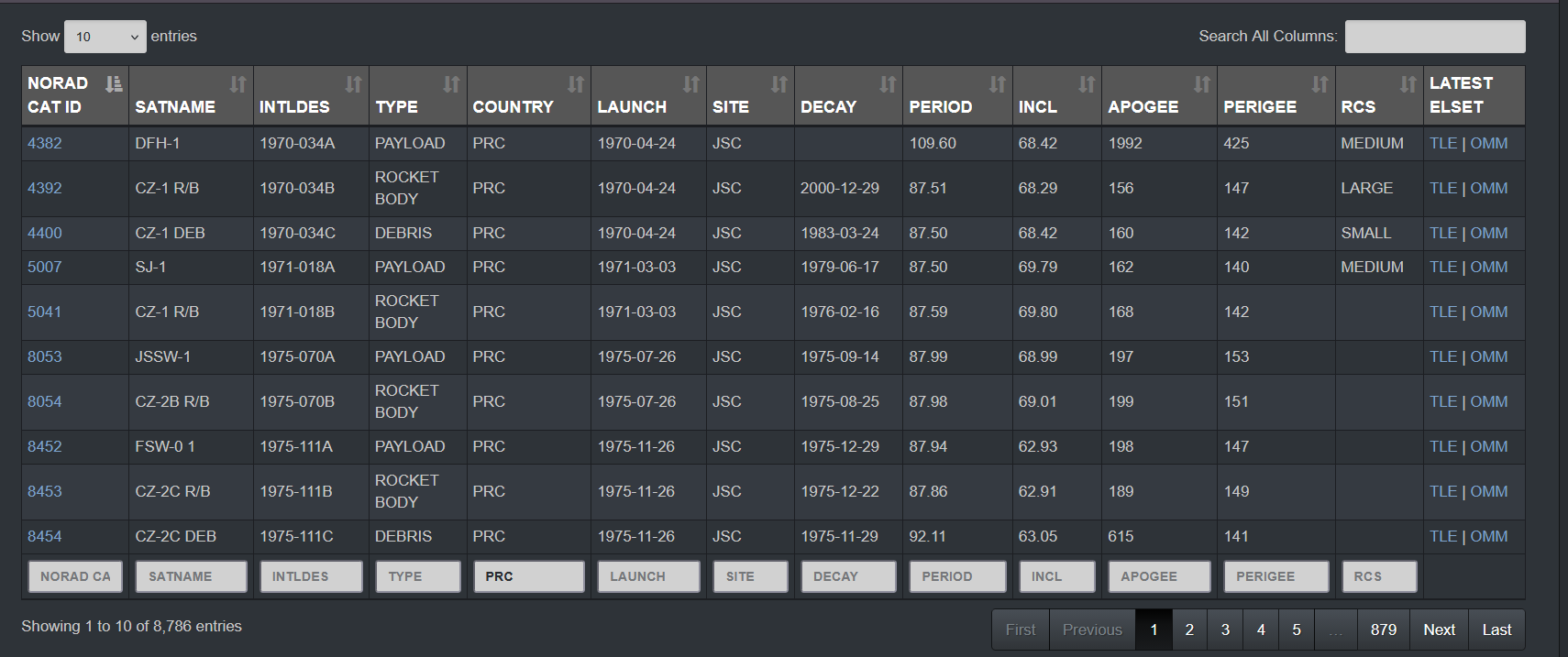The height and width of the screenshot is (657, 1568).
Task: Open catalog ID 4392 link
Action: click(45, 188)
